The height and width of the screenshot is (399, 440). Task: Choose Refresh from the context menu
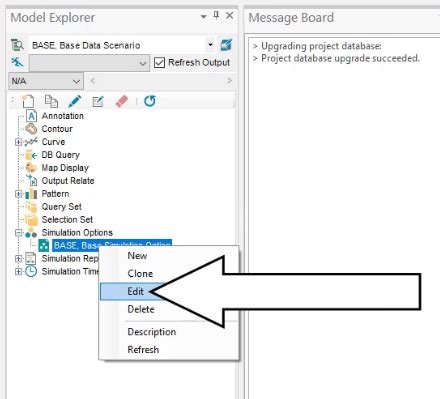143,350
